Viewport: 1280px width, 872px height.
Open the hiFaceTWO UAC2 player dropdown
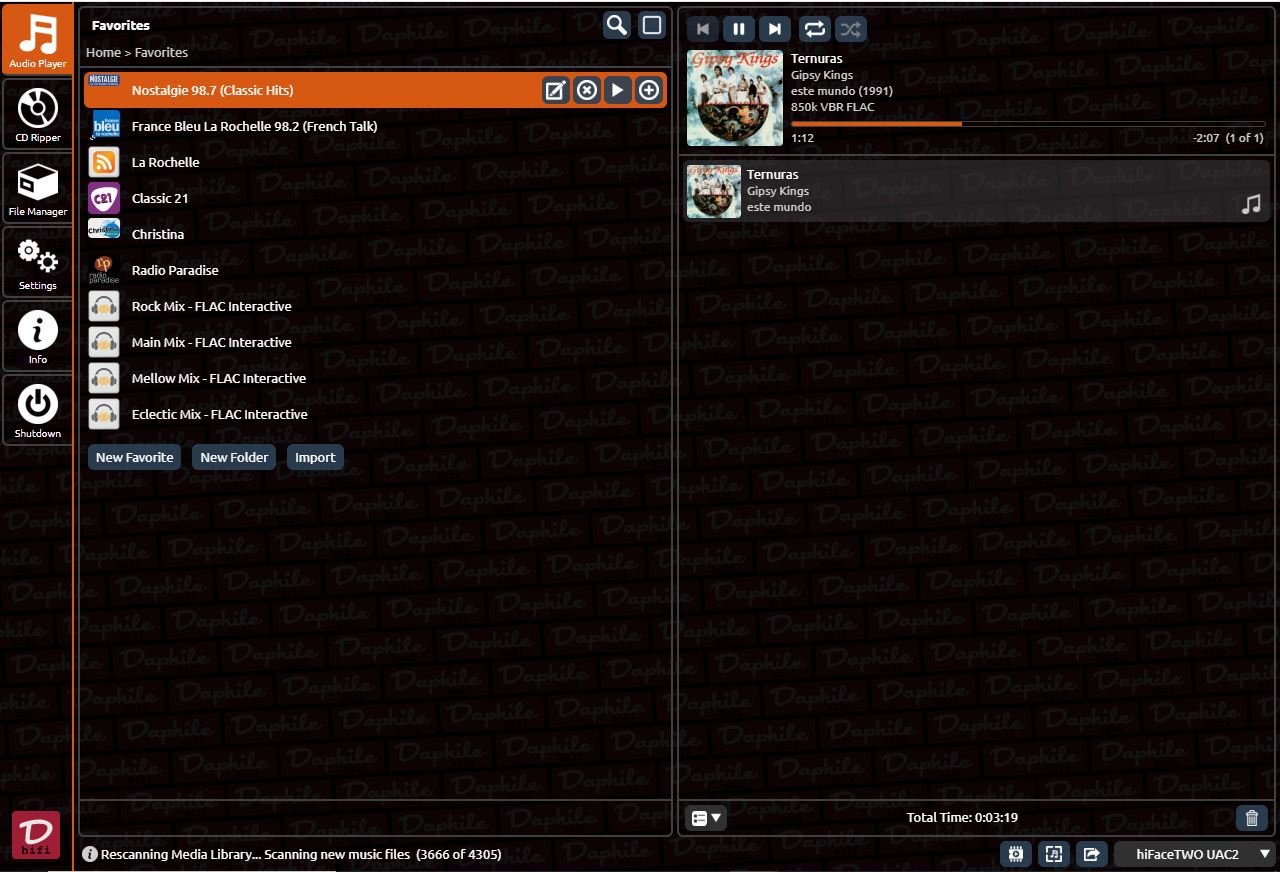coord(1194,854)
